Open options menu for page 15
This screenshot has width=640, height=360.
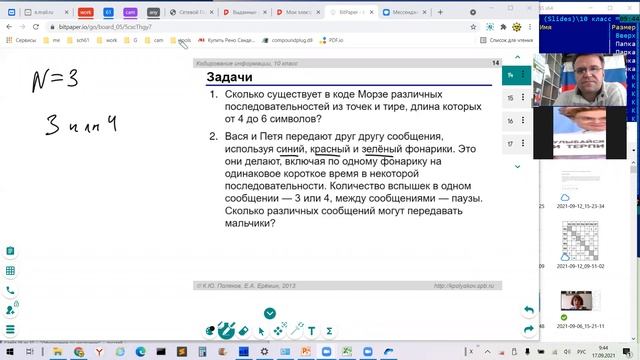tap(523, 97)
